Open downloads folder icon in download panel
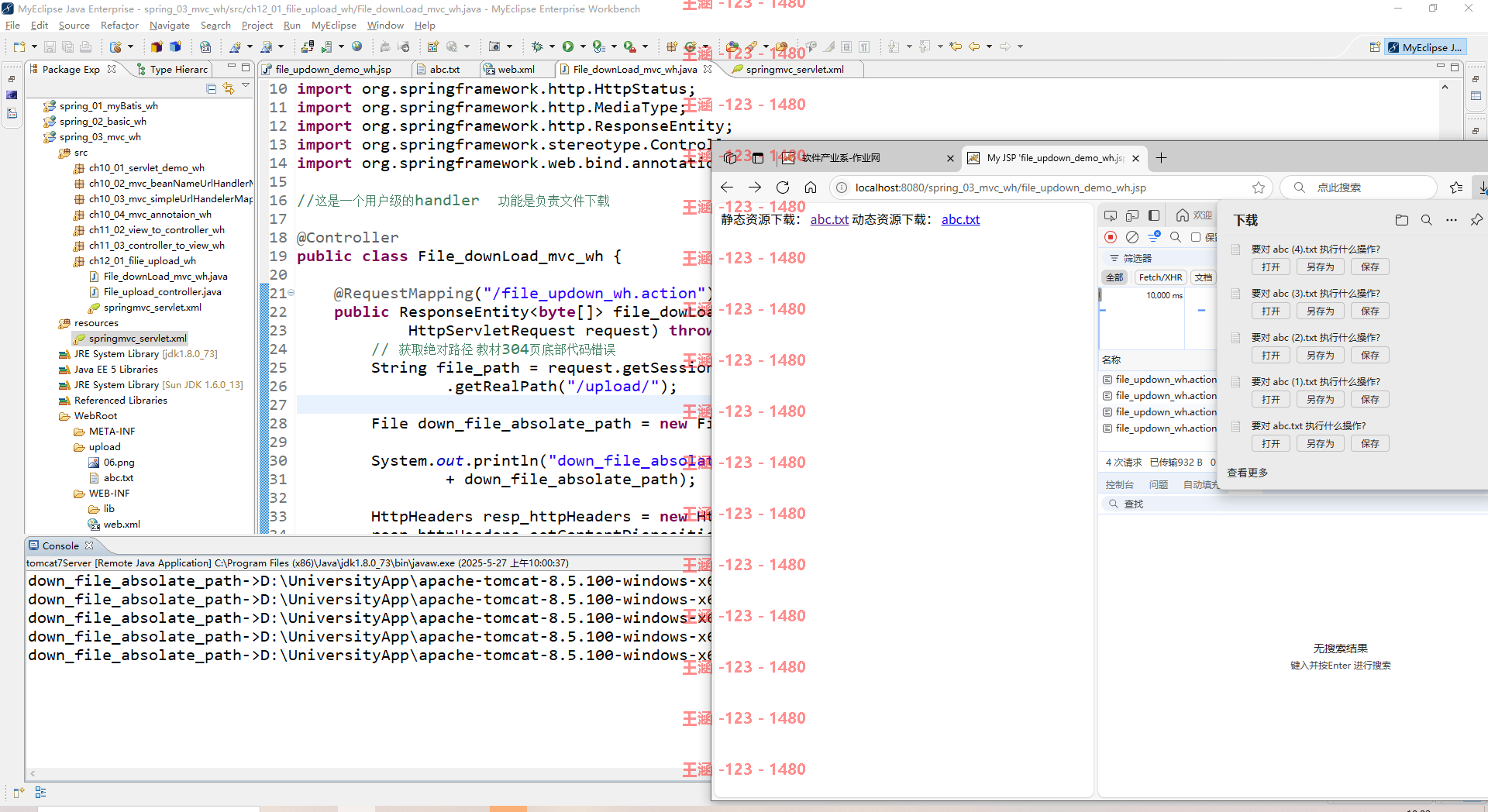The width and height of the screenshot is (1488, 812). pyautogui.click(x=1401, y=220)
